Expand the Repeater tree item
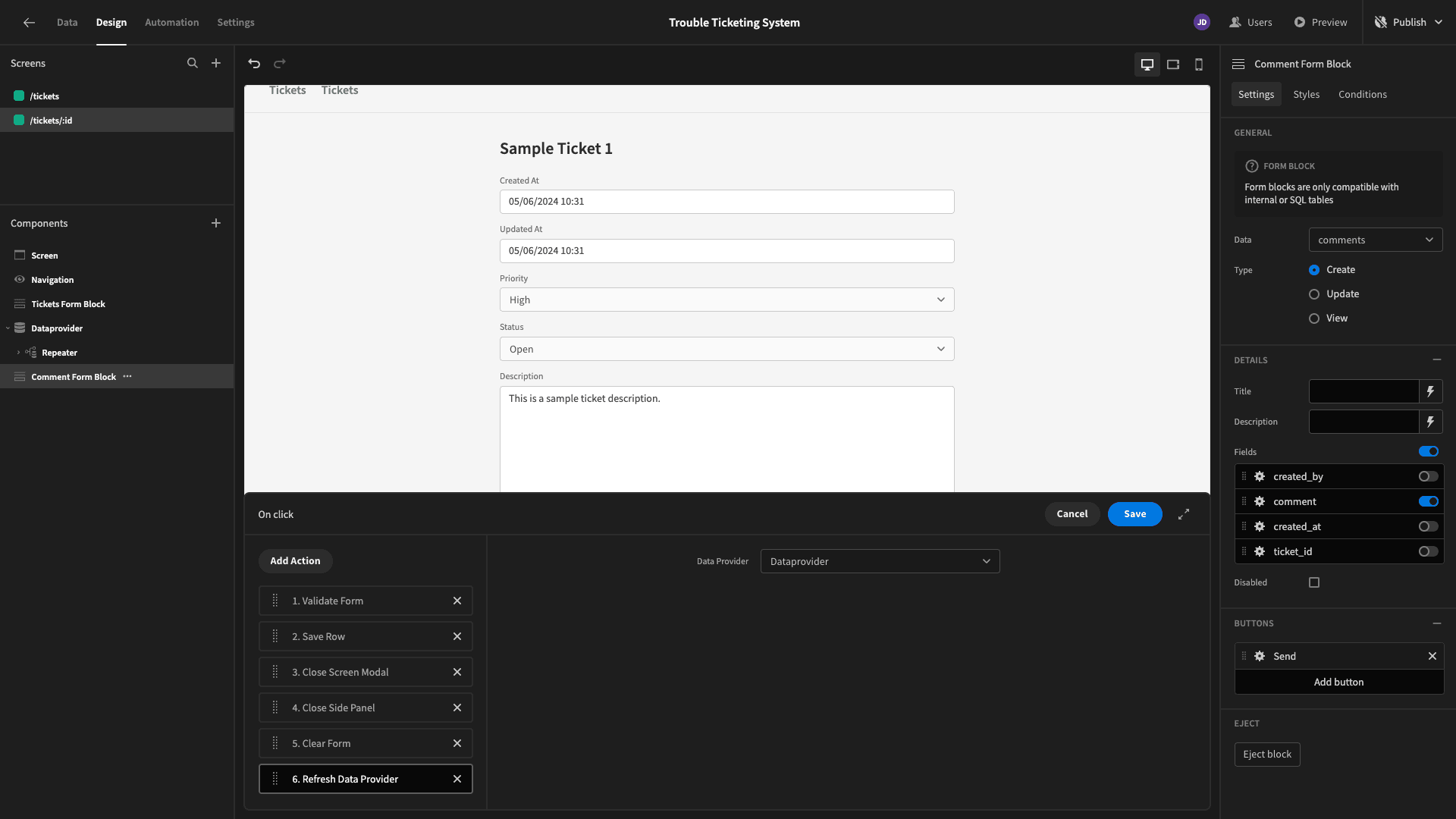Viewport: 1456px width, 819px height. (18, 353)
